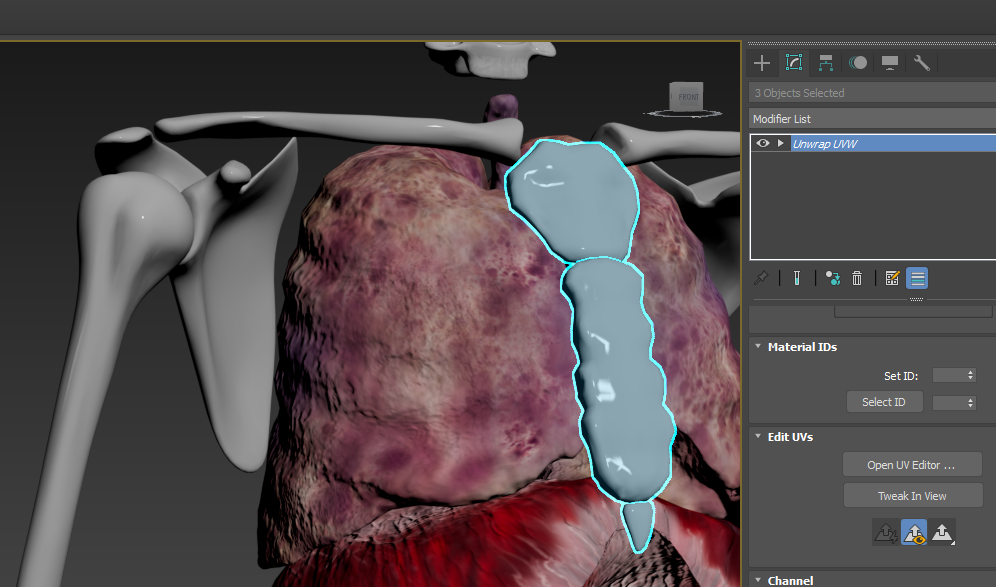Toggle Show End Result test-tube icon
The height and width of the screenshot is (587, 996).
(797, 278)
